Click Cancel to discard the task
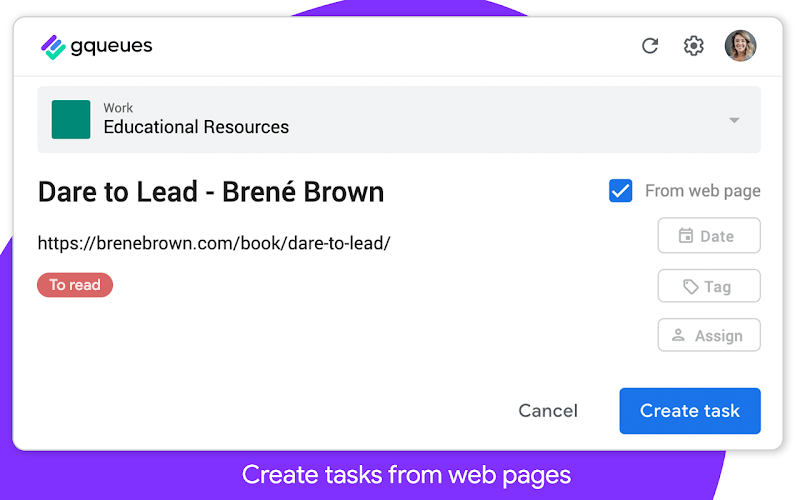 coord(548,411)
